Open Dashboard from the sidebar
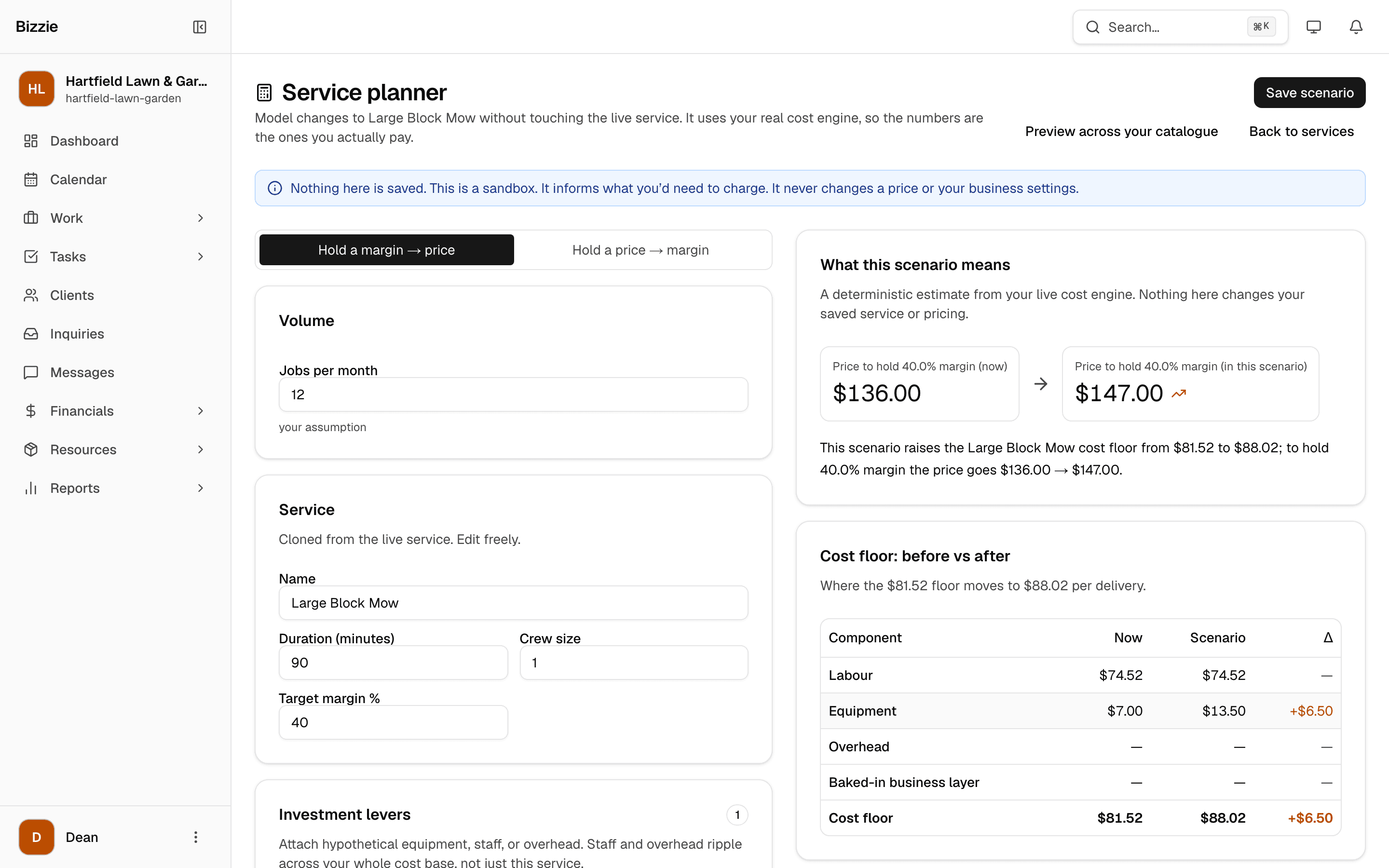 click(x=115, y=141)
